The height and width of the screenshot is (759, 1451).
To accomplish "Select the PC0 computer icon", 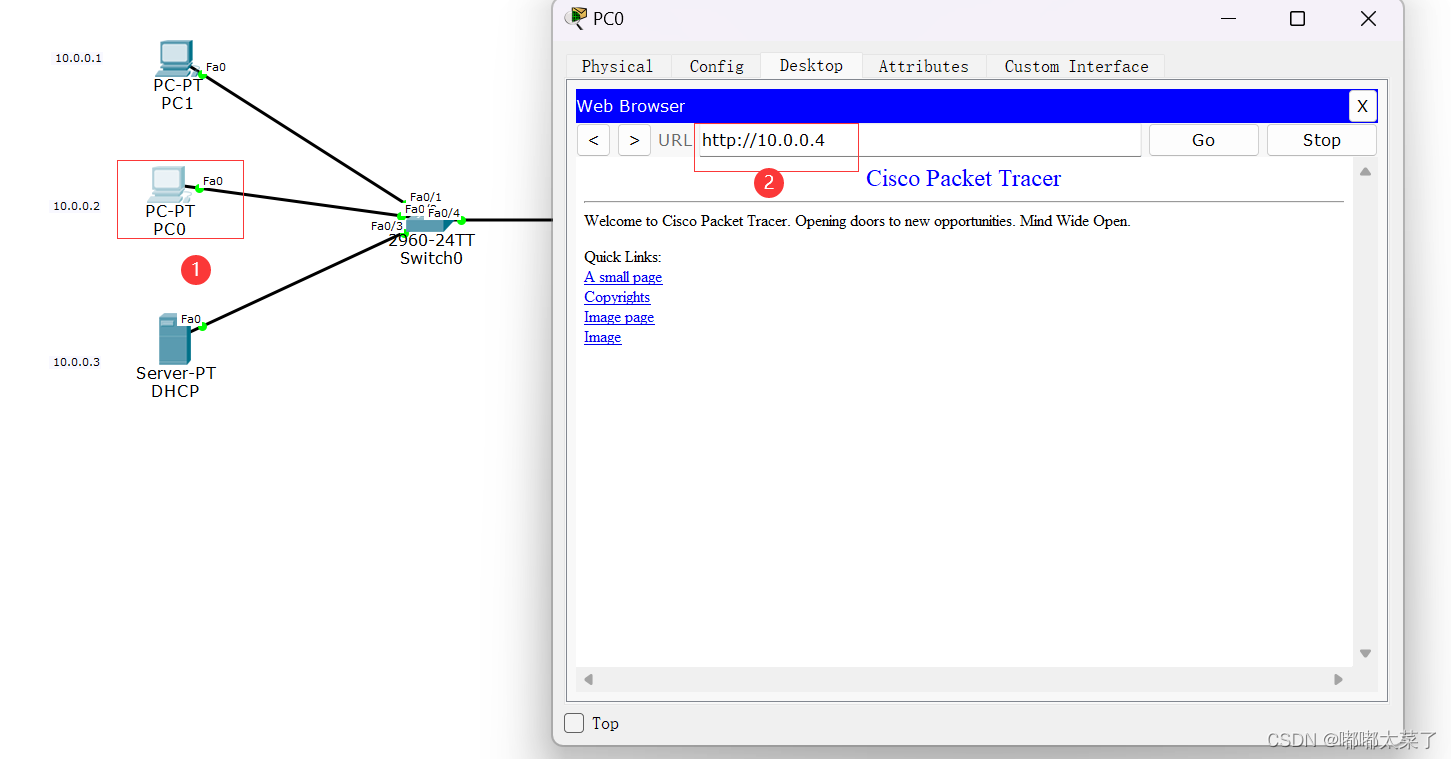I will [x=169, y=185].
